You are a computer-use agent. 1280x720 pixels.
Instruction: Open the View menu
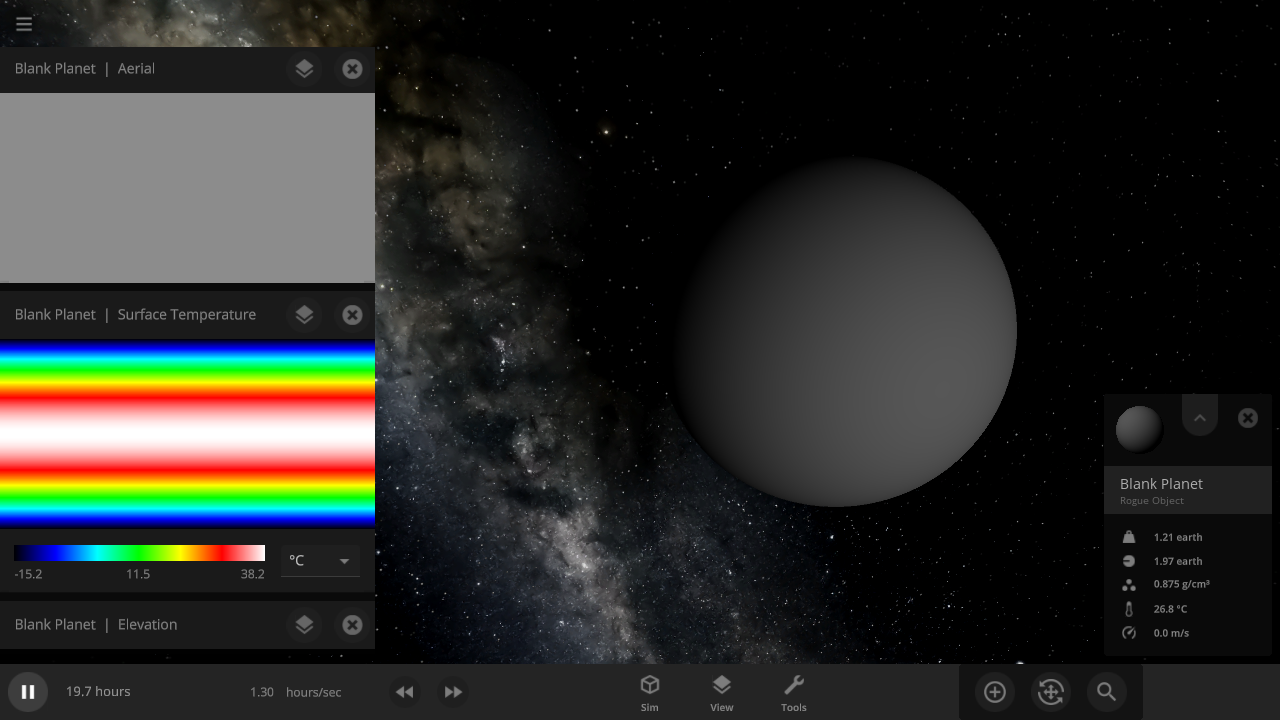pyautogui.click(x=722, y=692)
